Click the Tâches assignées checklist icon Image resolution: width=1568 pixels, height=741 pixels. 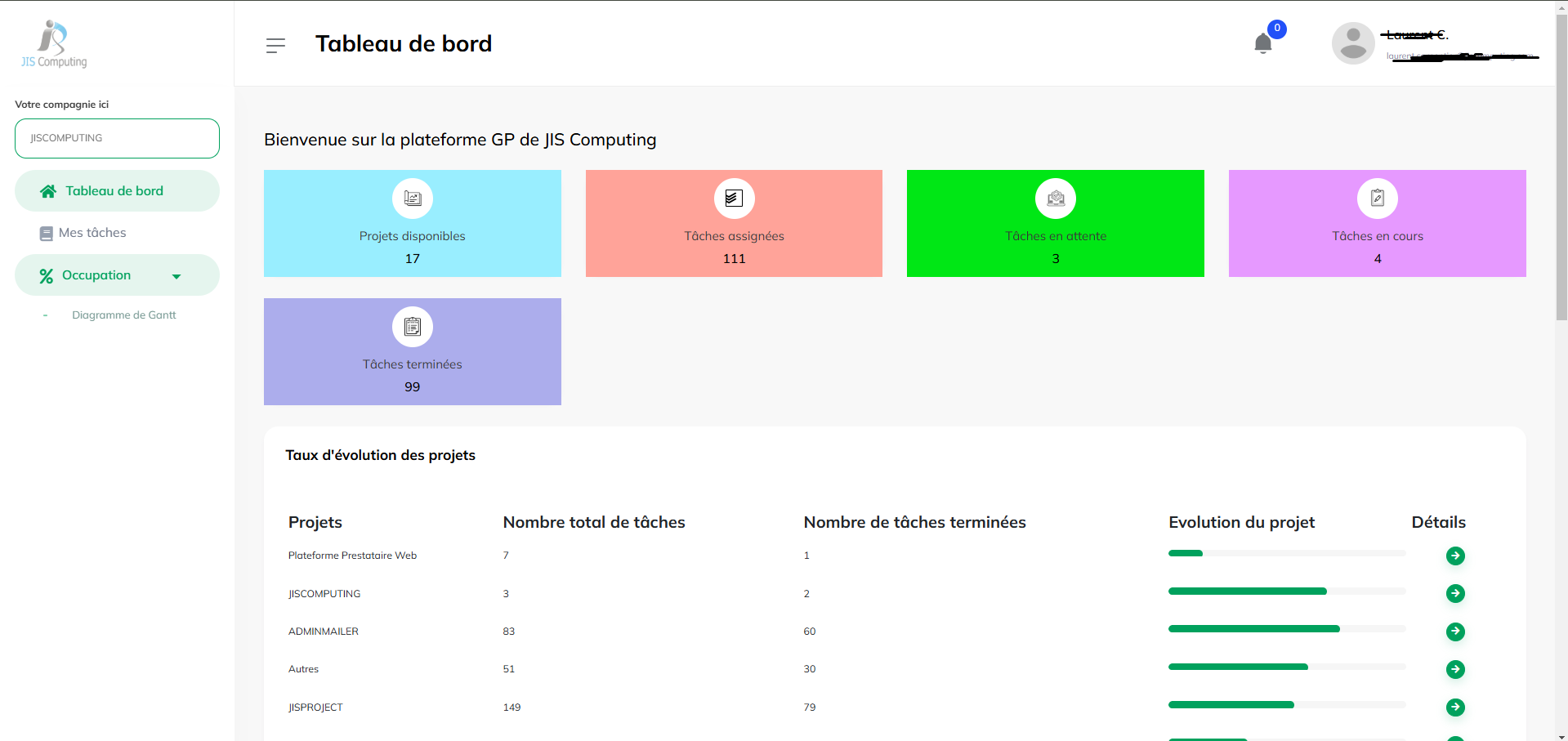click(734, 199)
